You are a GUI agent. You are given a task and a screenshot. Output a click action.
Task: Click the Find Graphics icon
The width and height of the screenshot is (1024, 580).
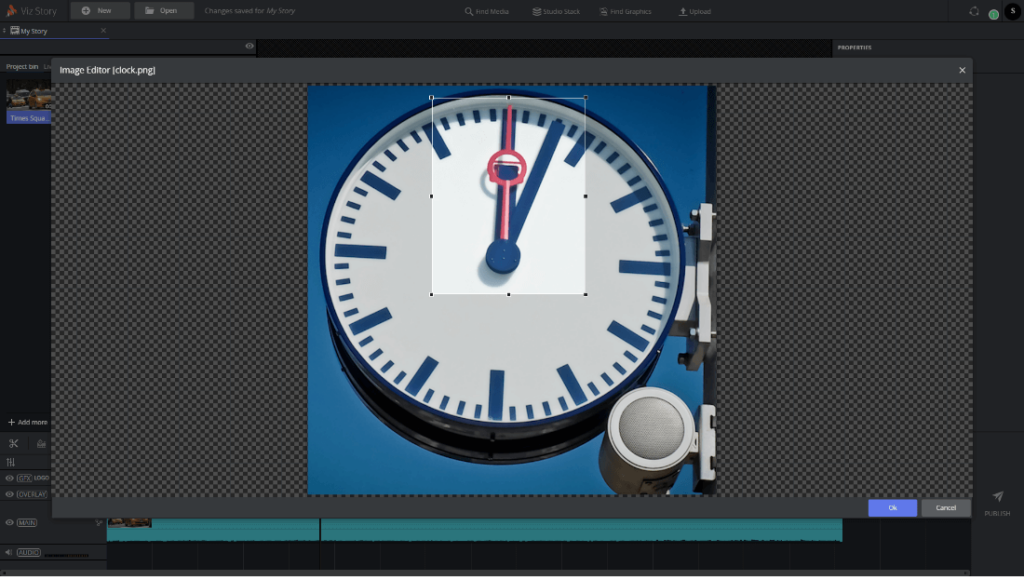603,11
